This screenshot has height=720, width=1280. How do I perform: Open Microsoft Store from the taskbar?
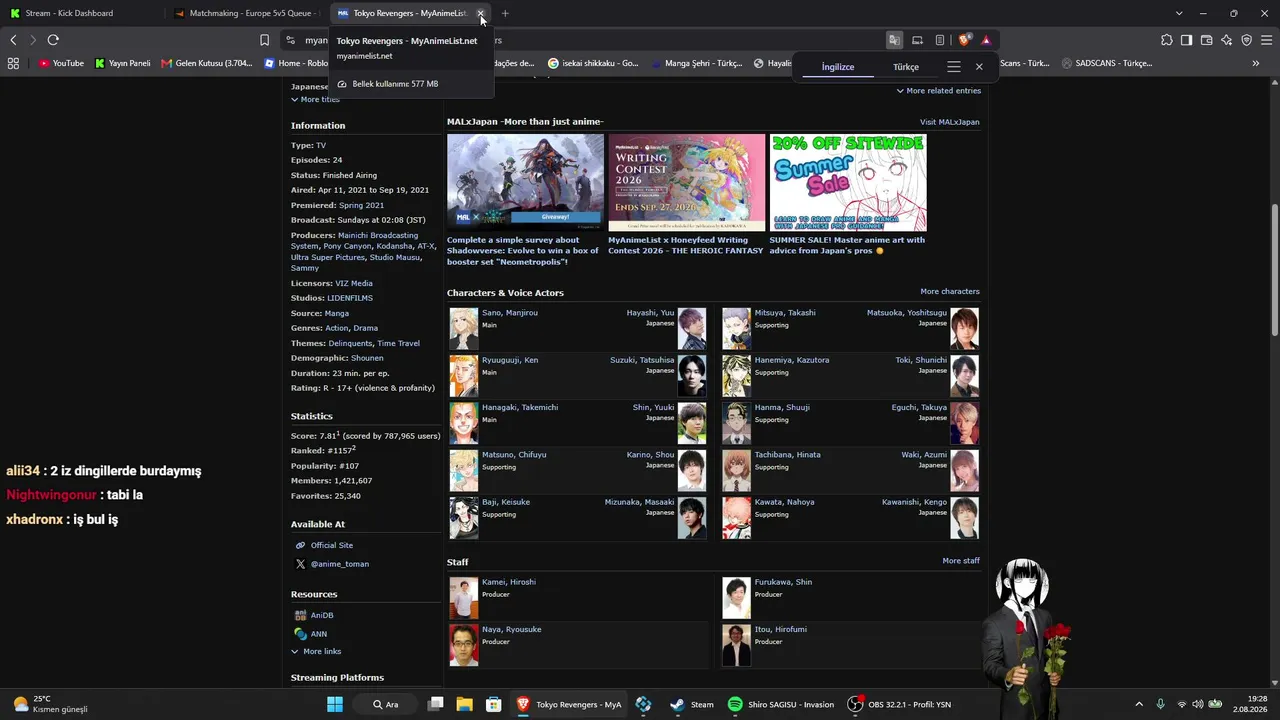[x=493, y=704]
